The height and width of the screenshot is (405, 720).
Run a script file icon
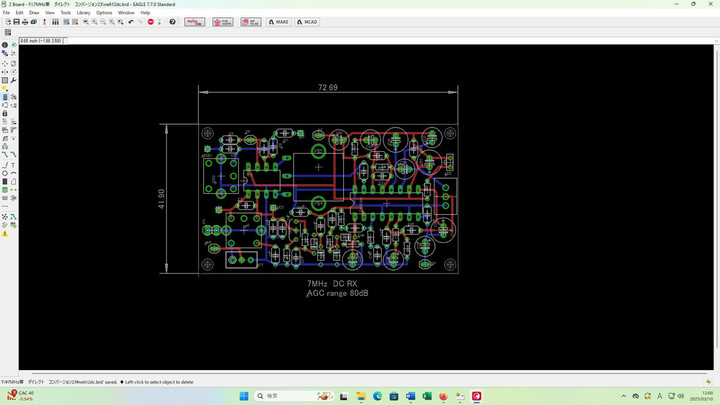click(66, 22)
